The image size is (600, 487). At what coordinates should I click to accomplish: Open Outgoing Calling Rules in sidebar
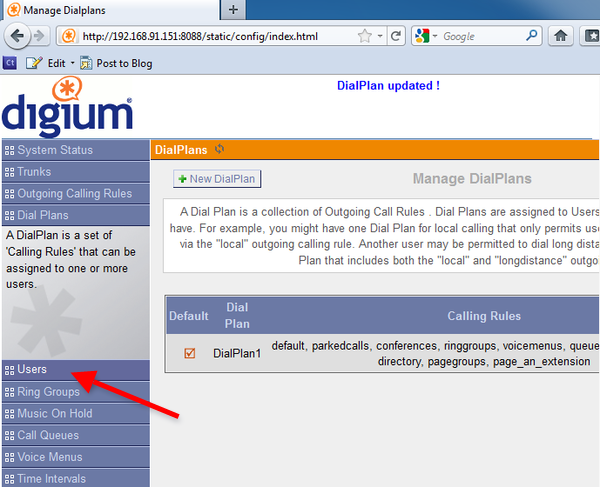point(76,194)
